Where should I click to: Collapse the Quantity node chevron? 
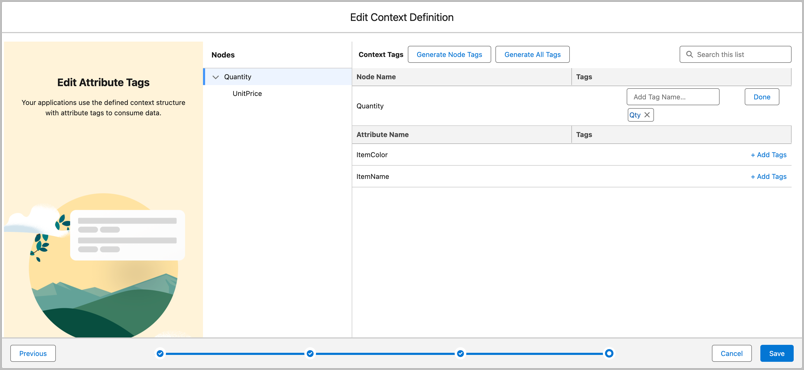[x=215, y=77]
